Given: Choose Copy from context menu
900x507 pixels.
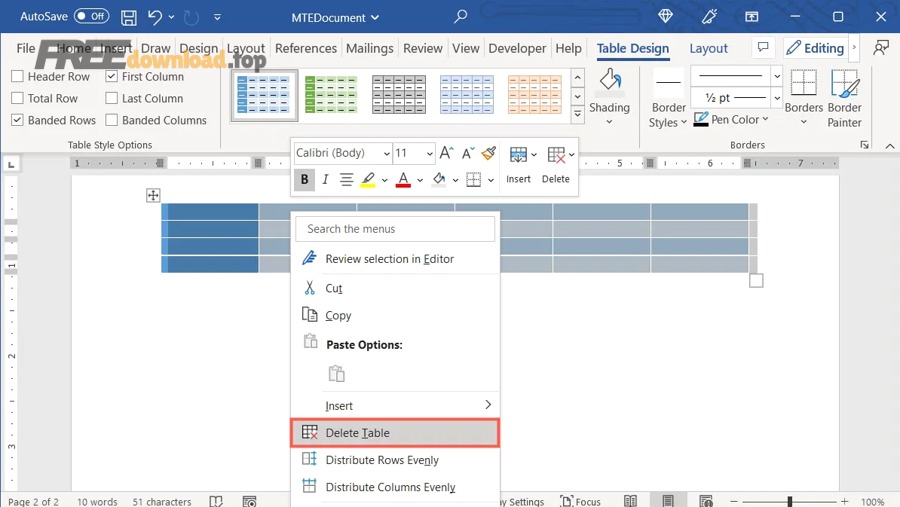Looking at the screenshot, I should [395, 315].
